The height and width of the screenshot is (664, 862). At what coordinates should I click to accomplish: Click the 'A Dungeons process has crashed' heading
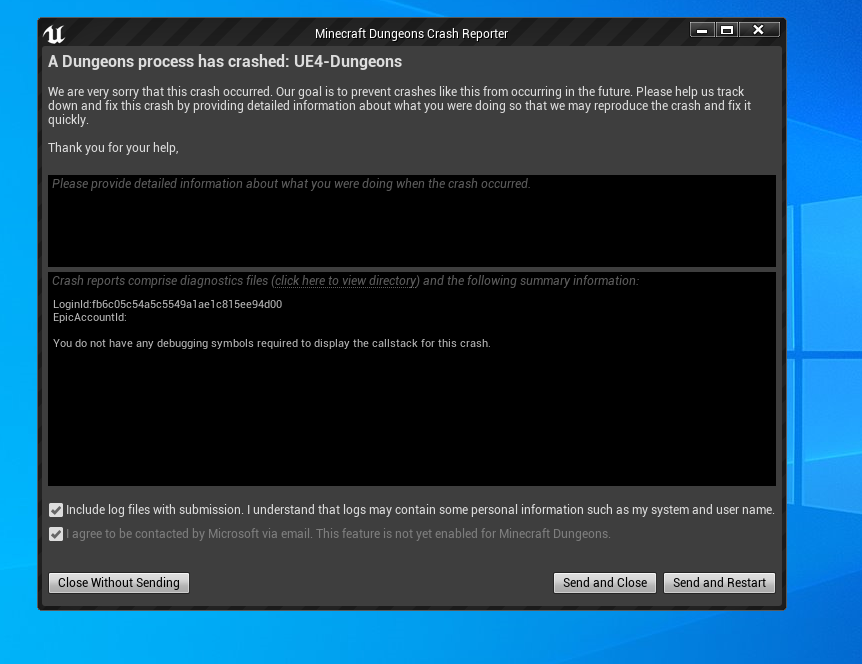225,62
